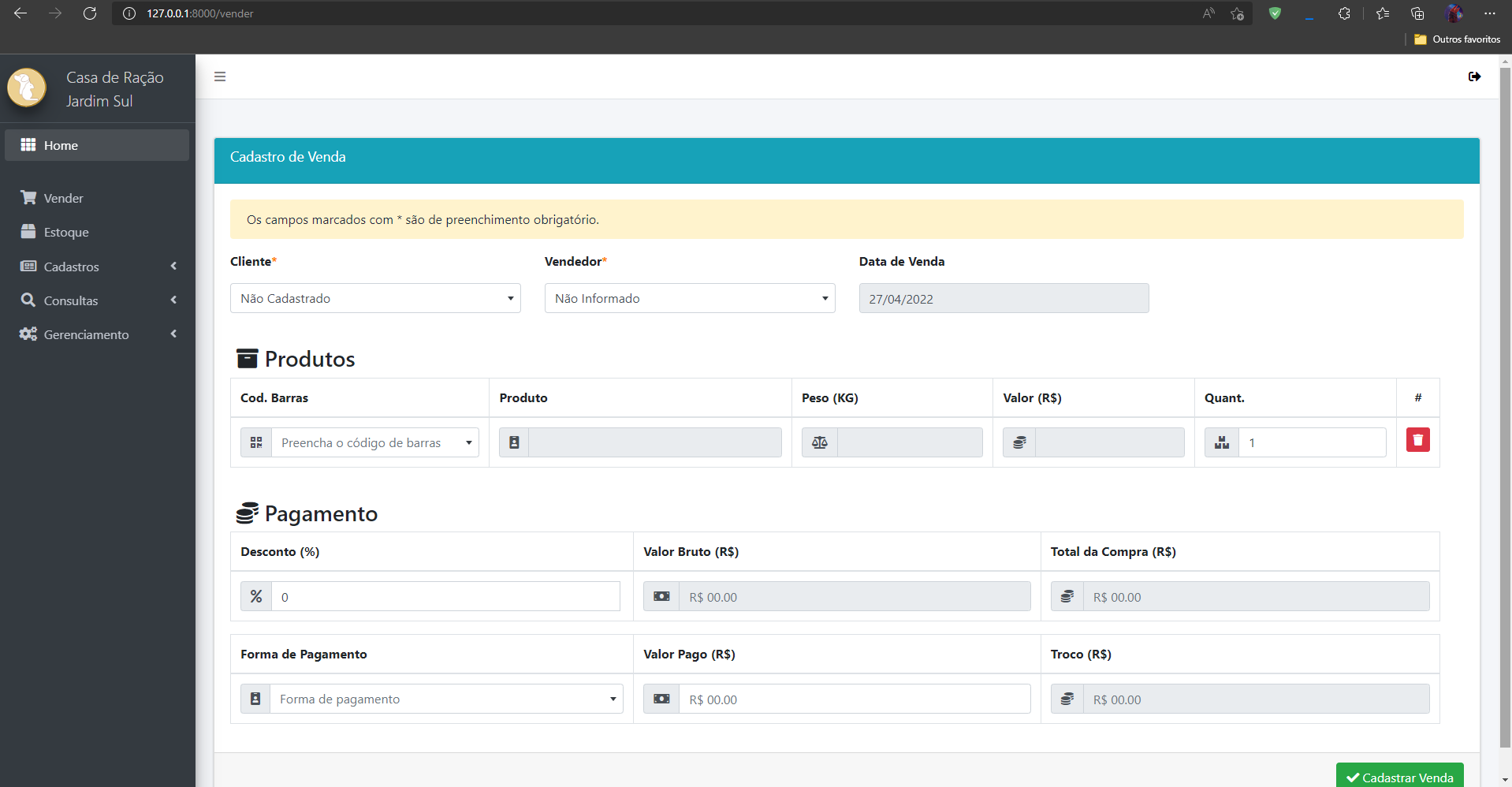Click the Valor Bruto R$ 00.00 field

click(855, 596)
